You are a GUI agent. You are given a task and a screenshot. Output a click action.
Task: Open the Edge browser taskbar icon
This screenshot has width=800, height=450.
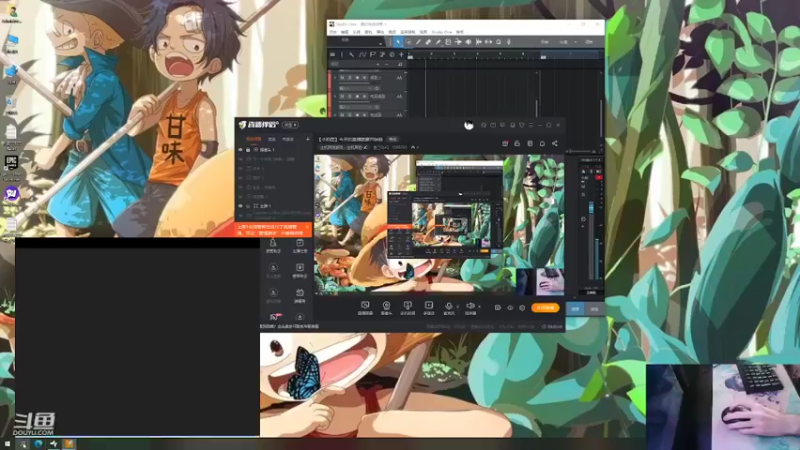click(38, 444)
